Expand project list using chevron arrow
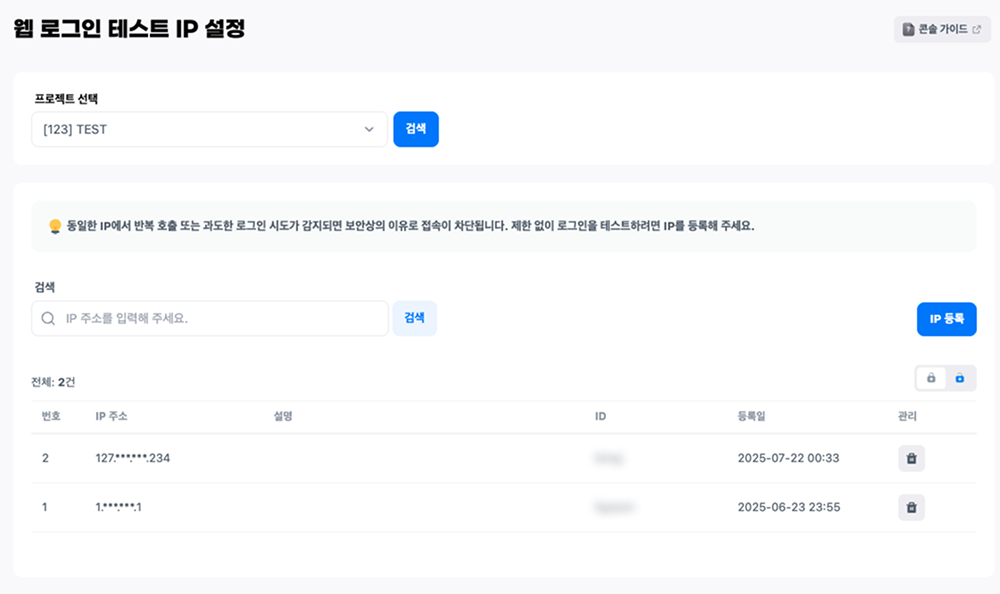 [x=369, y=129]
